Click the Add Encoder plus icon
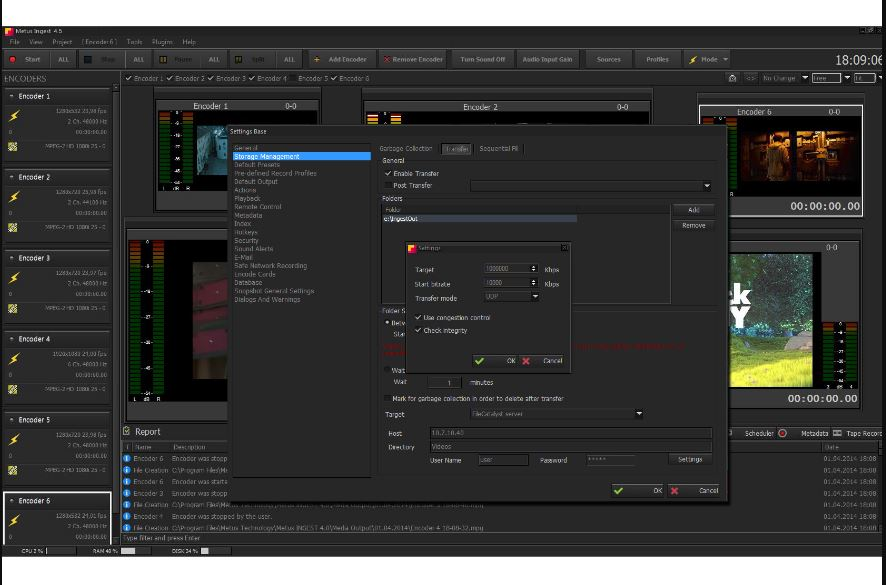Viewport: 886px width, 585px height. click(x=316, y=59)
